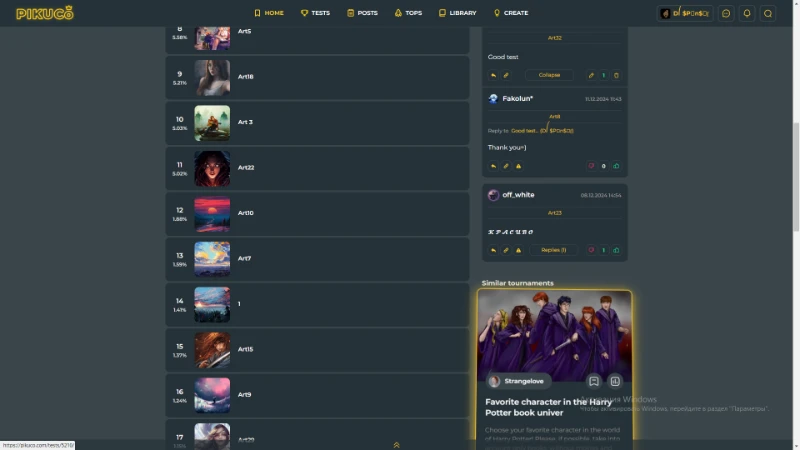Open the Art5 thumbnail ranked 8
800x450 pixels.
click(x=212, y=38)
